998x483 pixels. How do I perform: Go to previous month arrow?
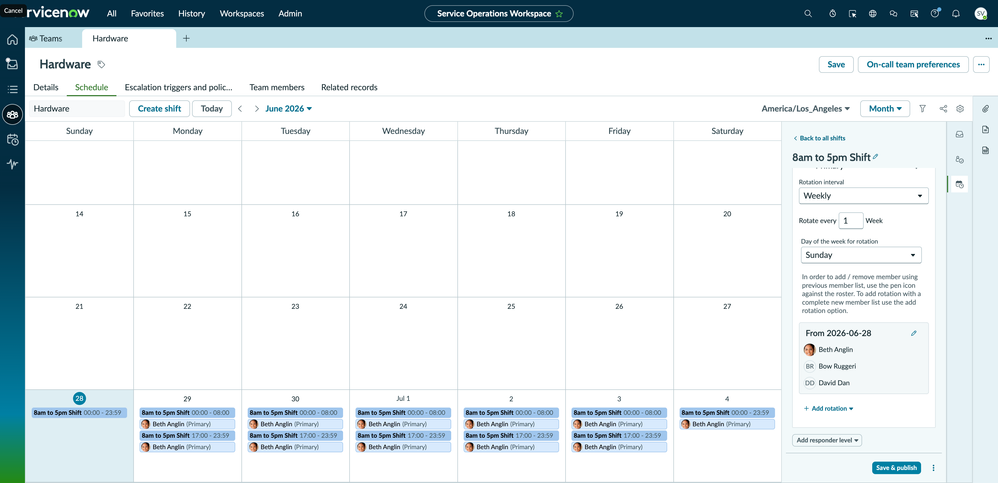(240, 109)
